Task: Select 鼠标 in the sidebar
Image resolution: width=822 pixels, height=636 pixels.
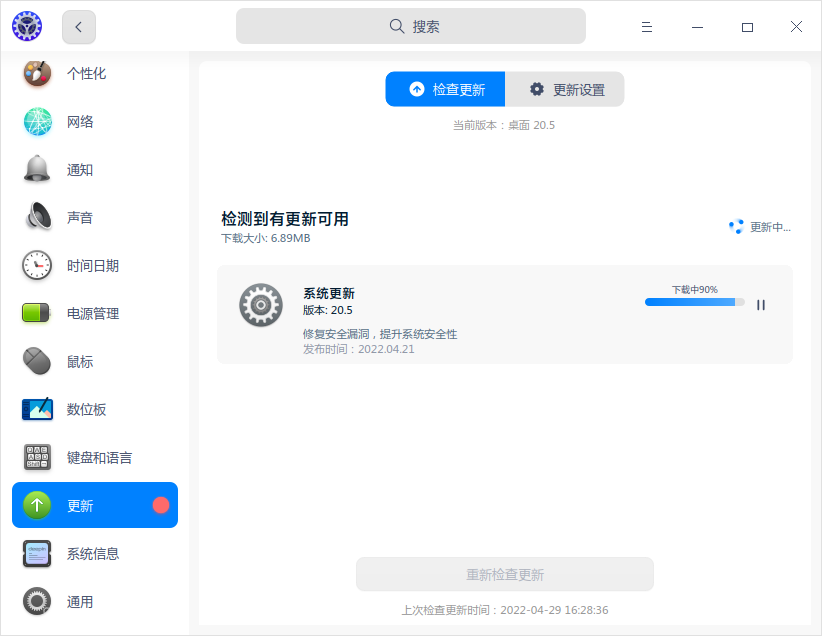Action: 95,361
